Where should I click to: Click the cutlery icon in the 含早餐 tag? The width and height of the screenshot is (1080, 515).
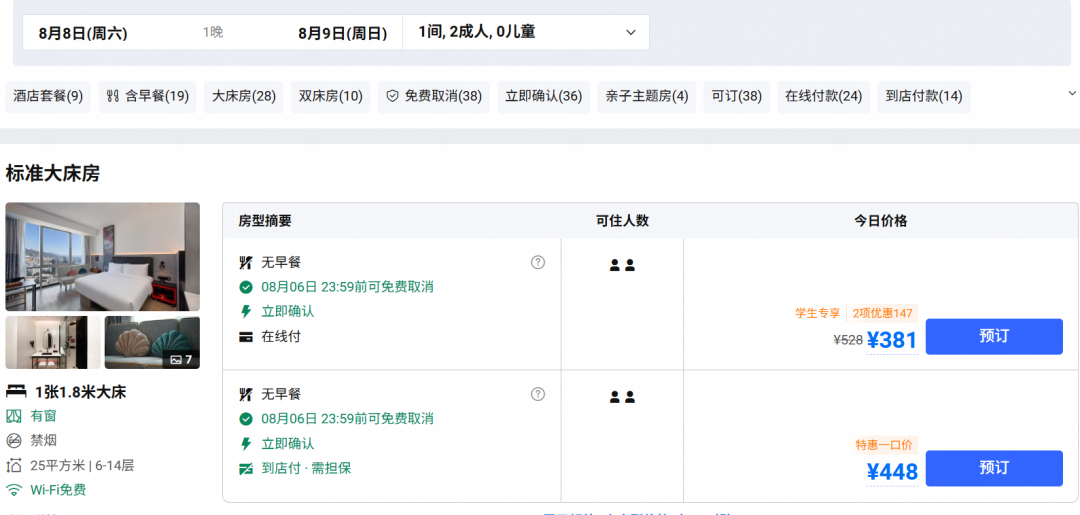[x=112, y=96]
